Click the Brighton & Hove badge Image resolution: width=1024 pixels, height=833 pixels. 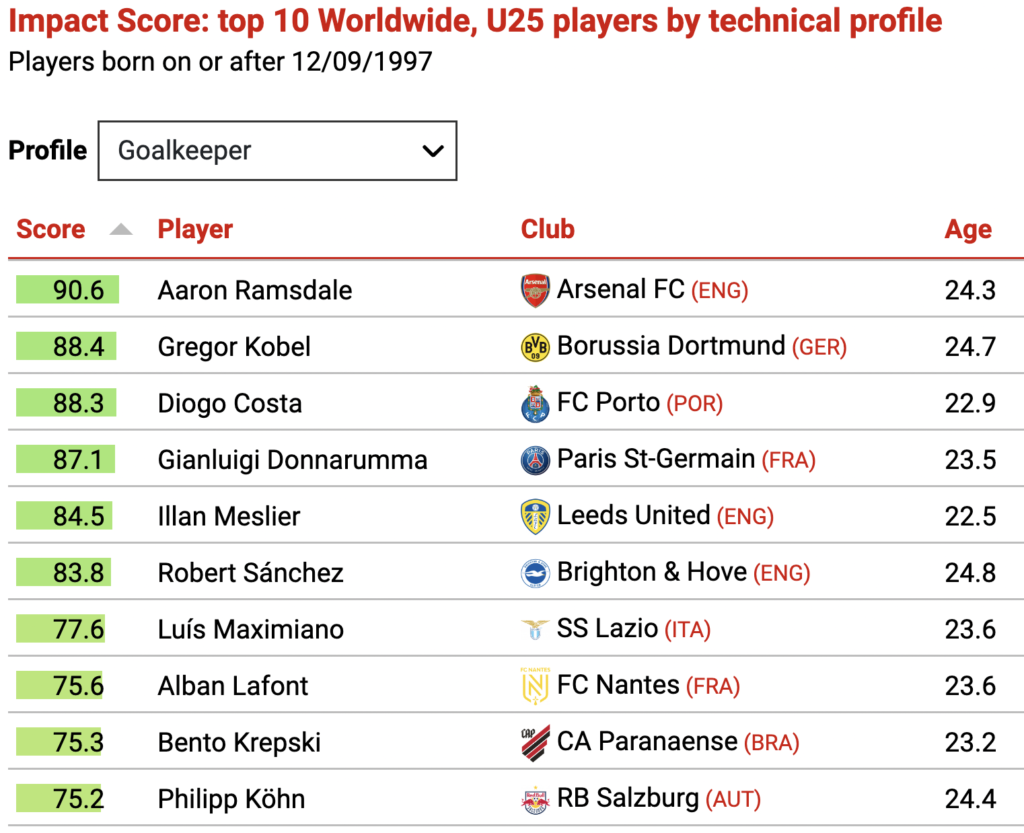[x=535, y=573]
